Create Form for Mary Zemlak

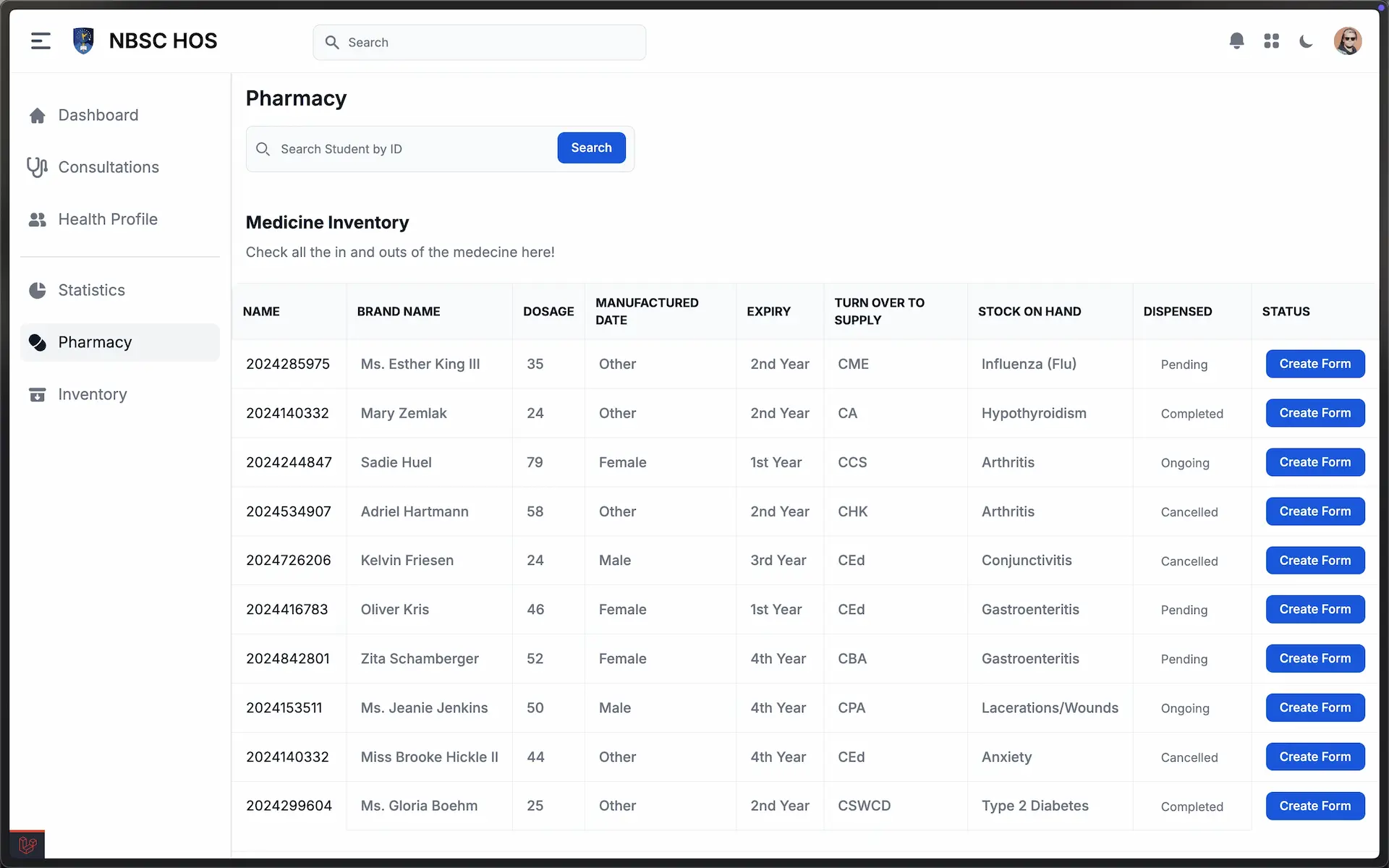pyautogui.click(x=1315, y=413)
